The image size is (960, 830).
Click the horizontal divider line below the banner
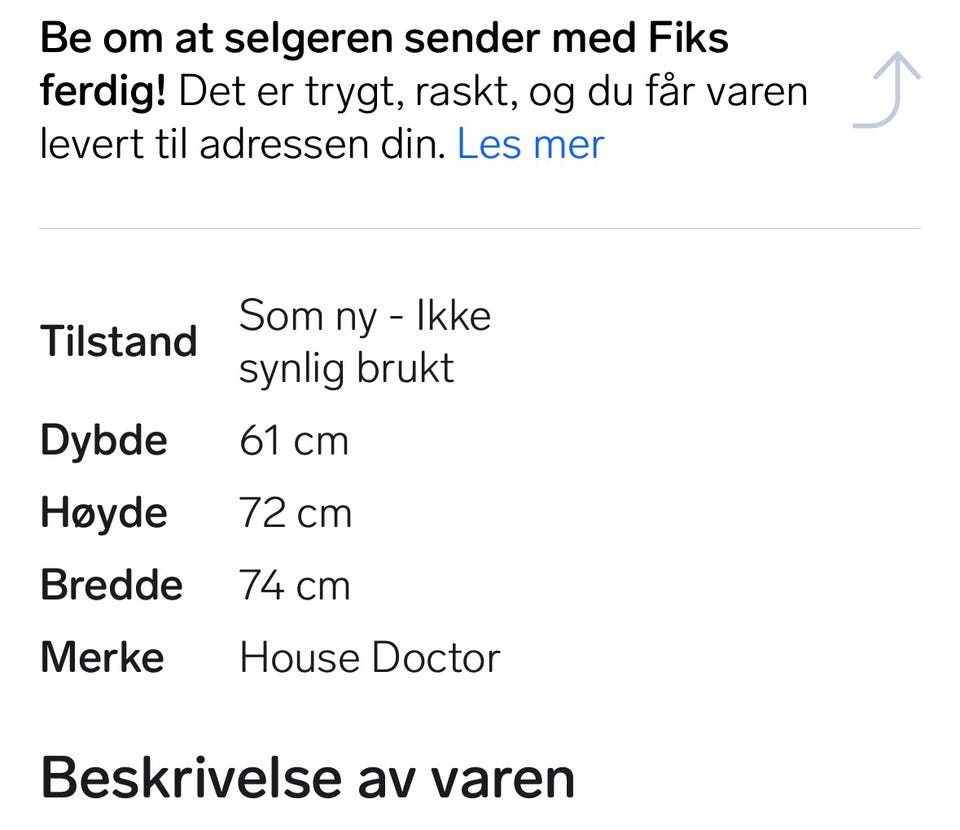coord(479,228)
